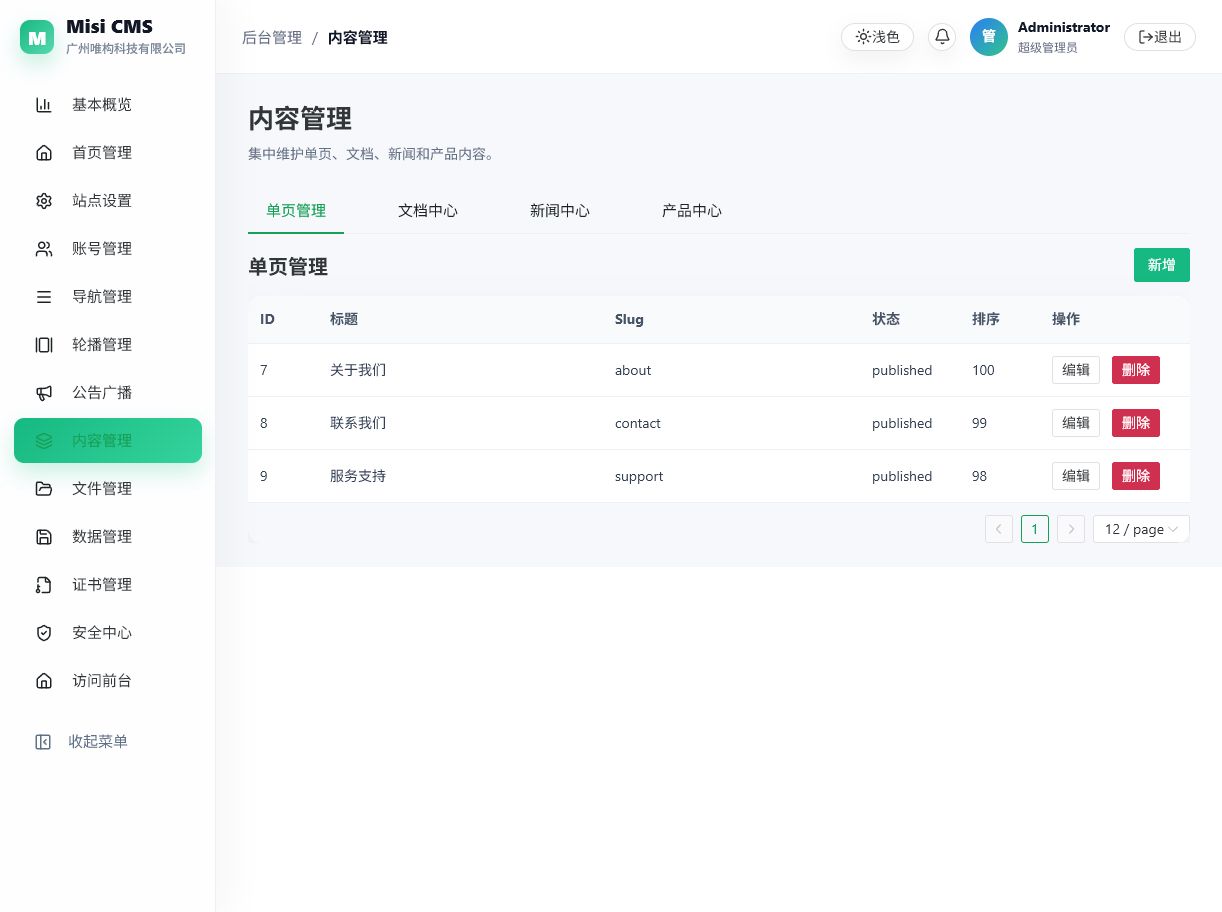This screenshot has width=1222, height=912.
Task: Click the green Misi CMS logo icon
Action: point(37,37)
